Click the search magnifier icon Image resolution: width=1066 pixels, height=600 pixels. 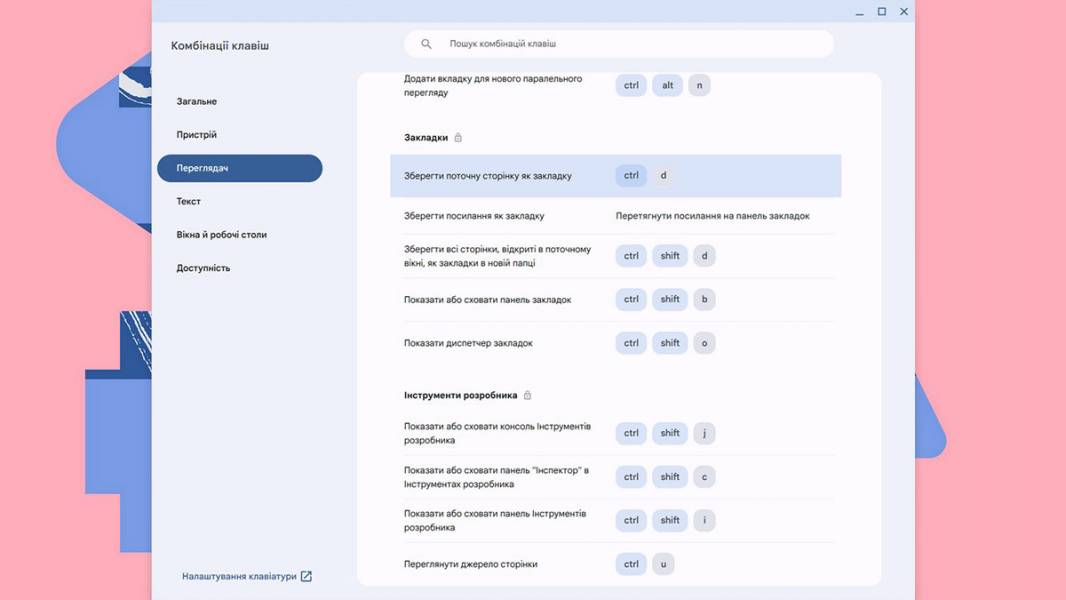pyautogui.click(x=426, y=43)
